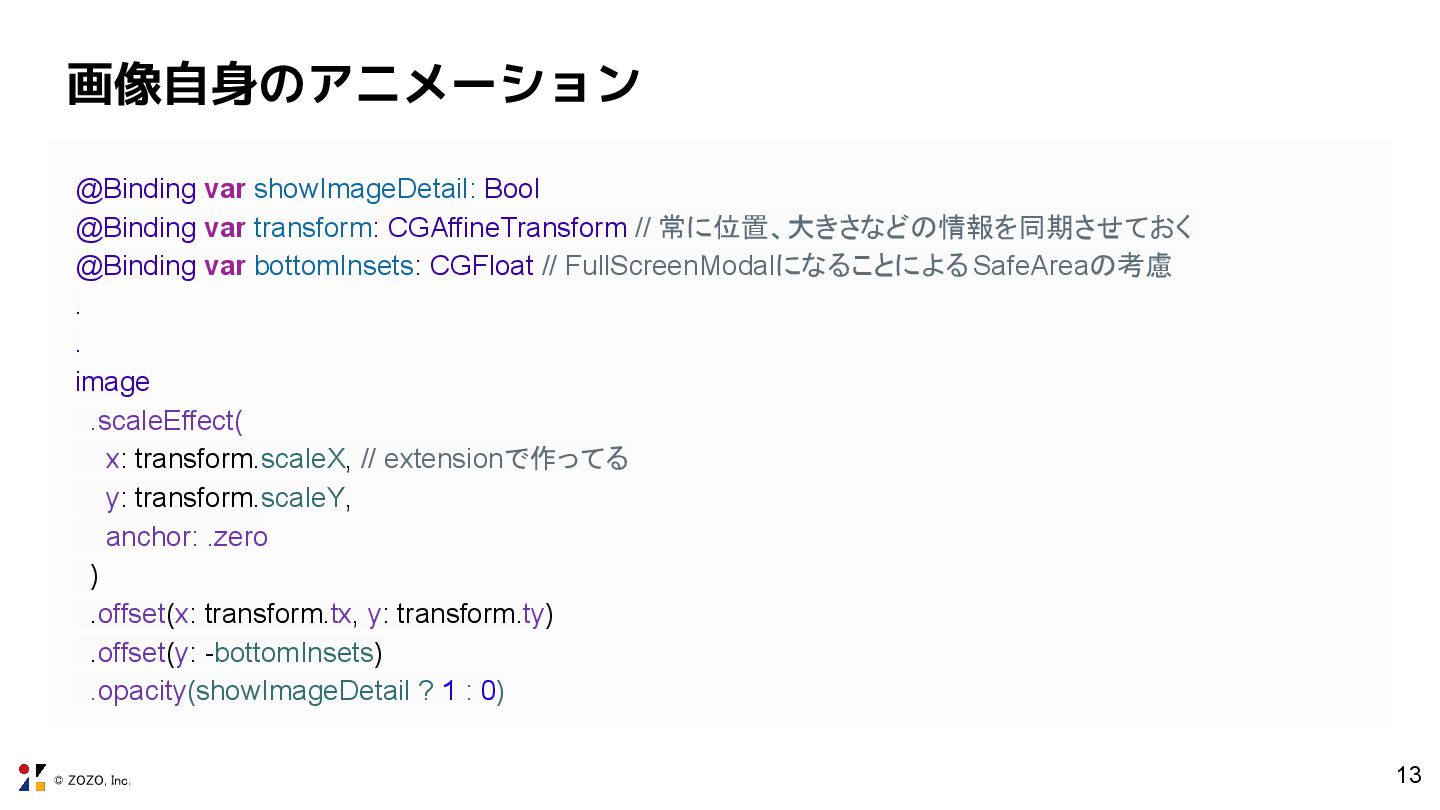Viewport: 1440px width, 810px height.
Task: Click the .scaleEffect( modifier
Action: 166,421
